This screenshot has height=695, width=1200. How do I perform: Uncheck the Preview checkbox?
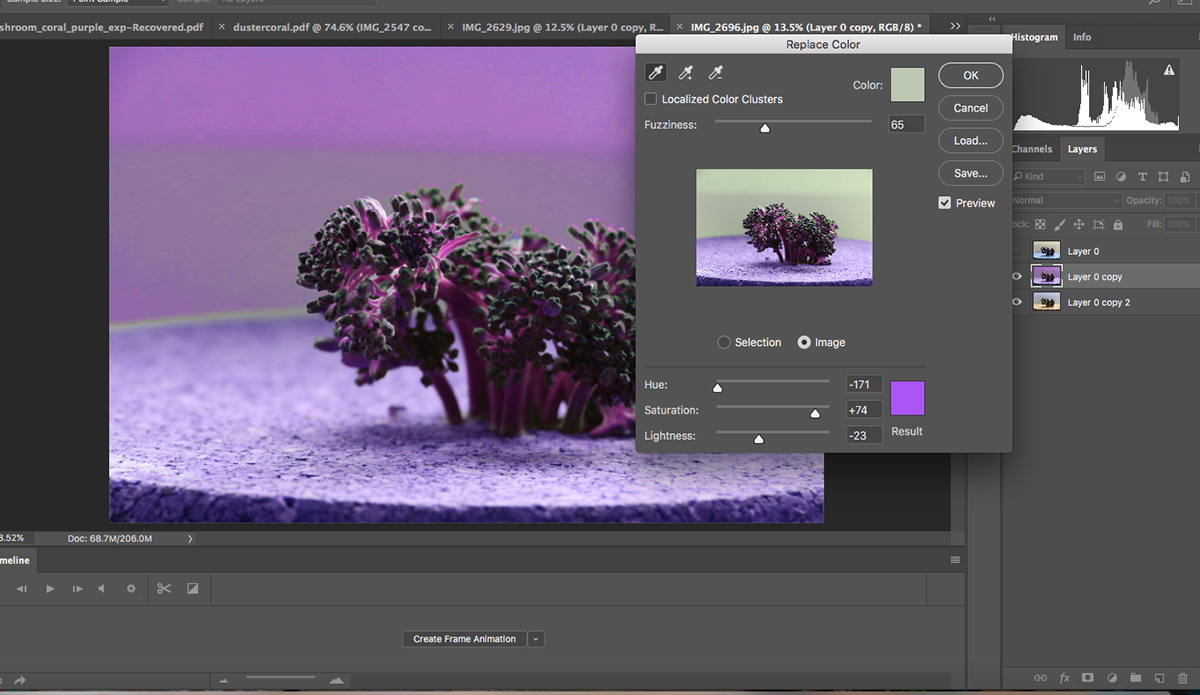pos(945,203)
